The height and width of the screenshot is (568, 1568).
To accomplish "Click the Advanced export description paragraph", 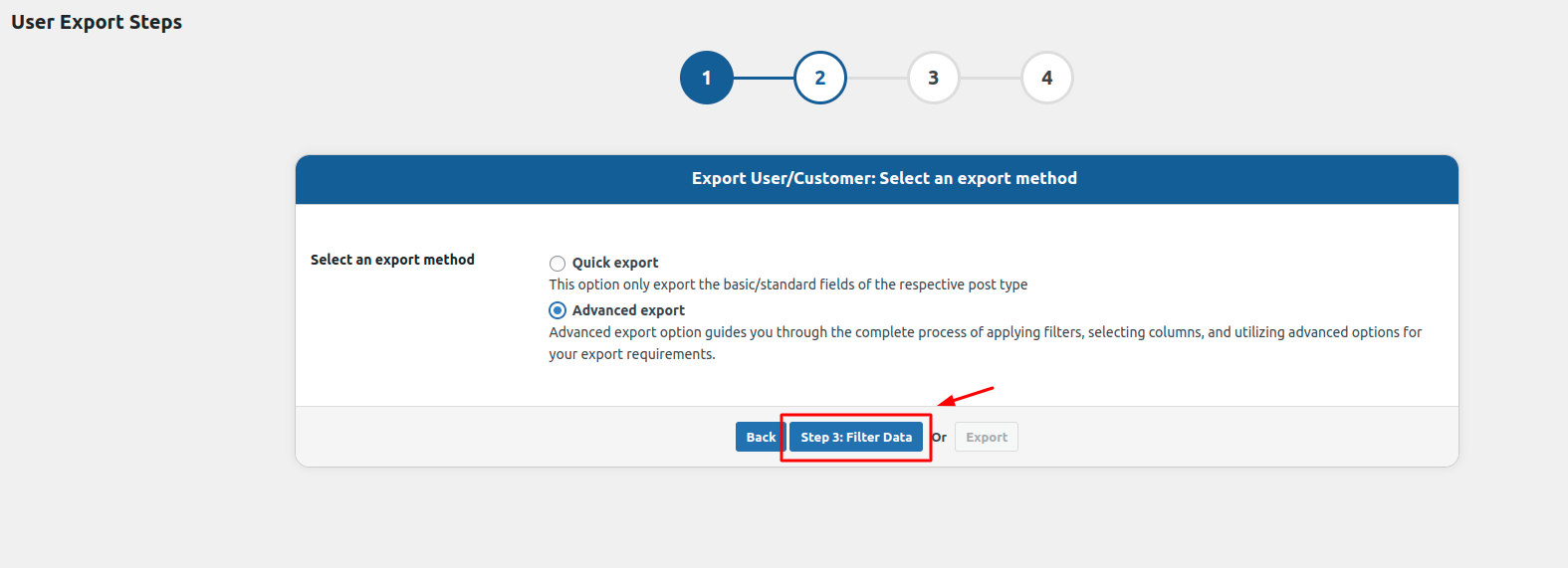I will tap(985, 342).
